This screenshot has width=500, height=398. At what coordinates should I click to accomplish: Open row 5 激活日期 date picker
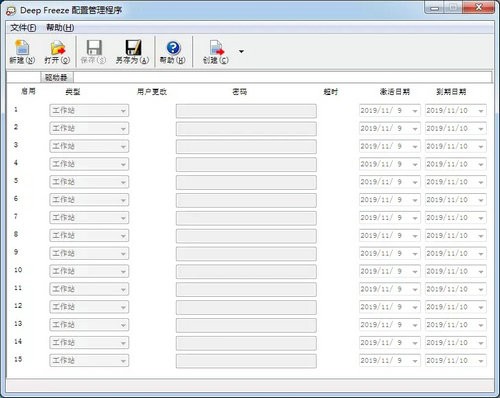[415, 182]
